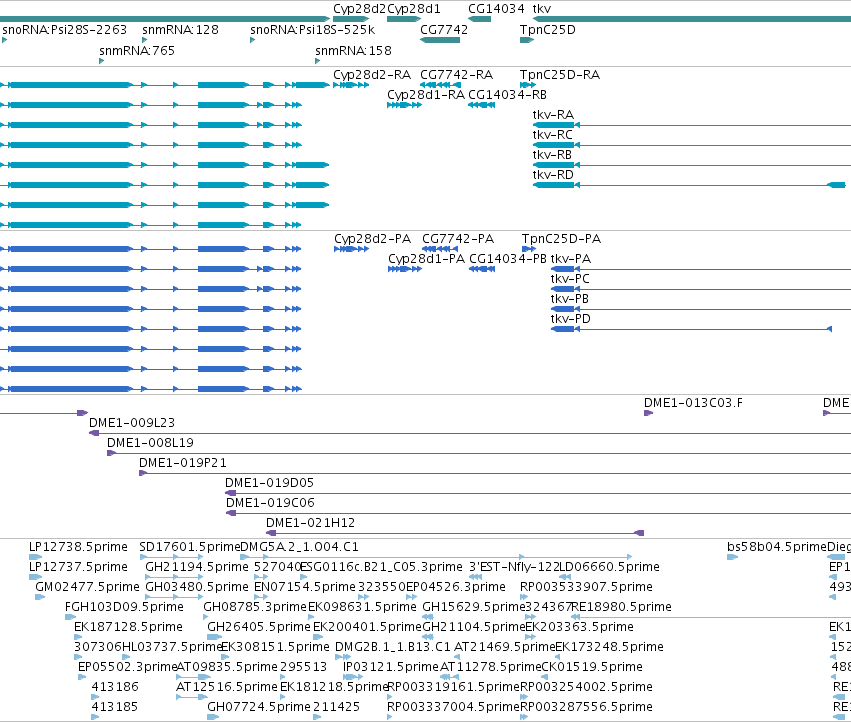The width and height of the screenshot is (851, 722).
Task: Click the tkv-PD protein label
Action: coord(570,319)
